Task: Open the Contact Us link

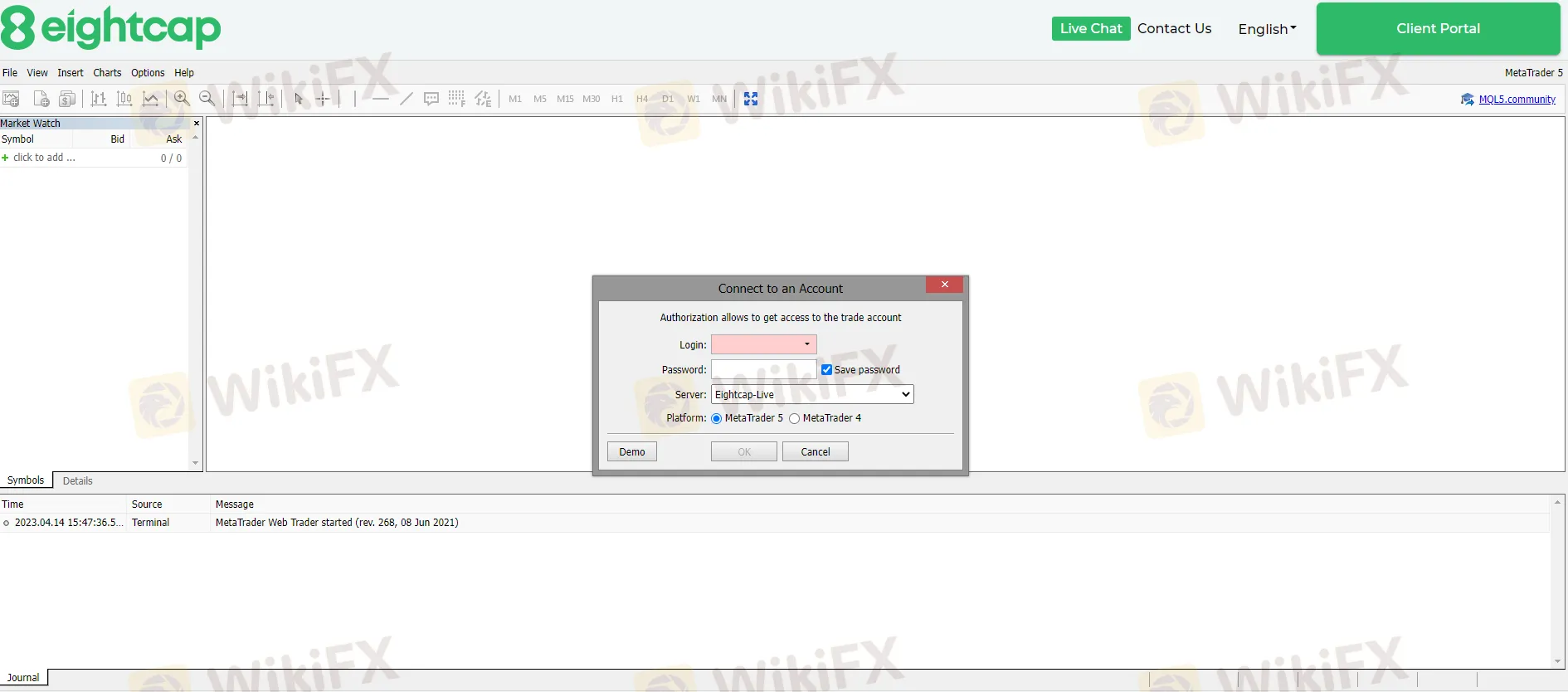Action: point(1175,28)
